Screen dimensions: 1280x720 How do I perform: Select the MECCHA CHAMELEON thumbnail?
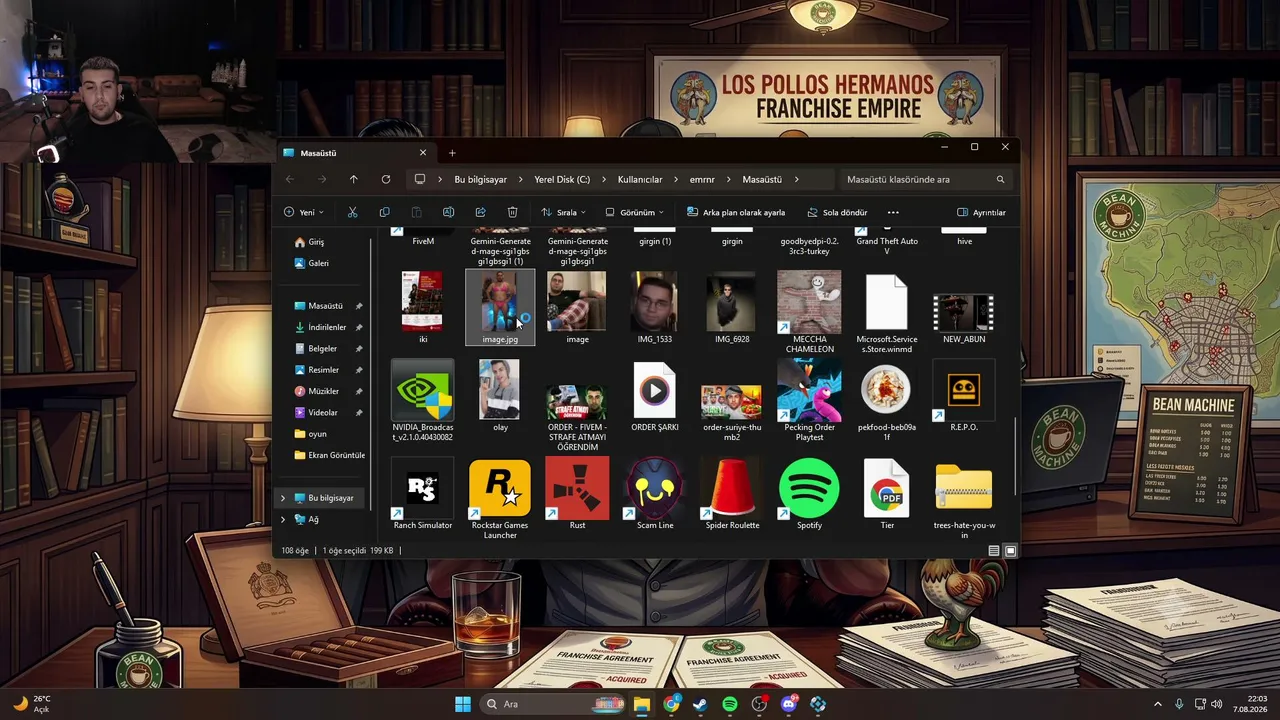[809, 313]
